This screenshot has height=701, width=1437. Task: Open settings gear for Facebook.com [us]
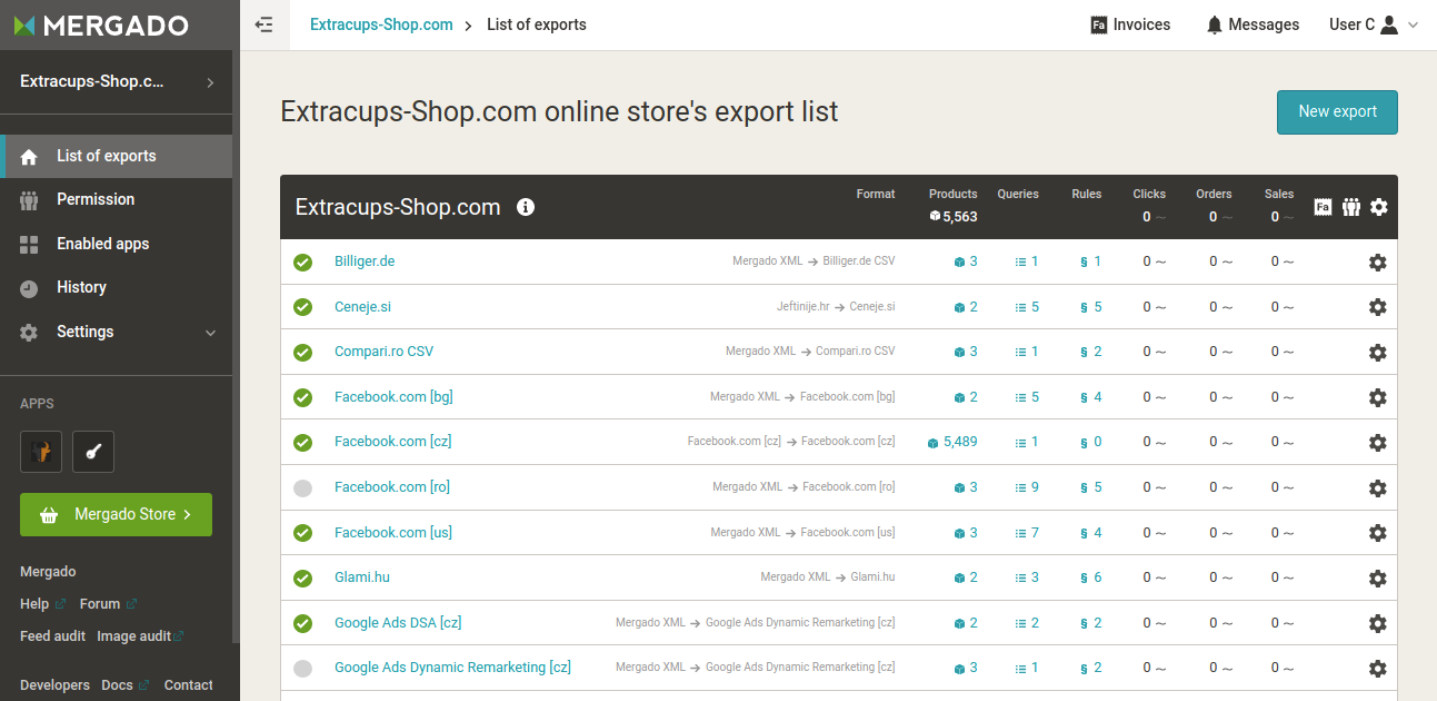tap(1377, 533)
